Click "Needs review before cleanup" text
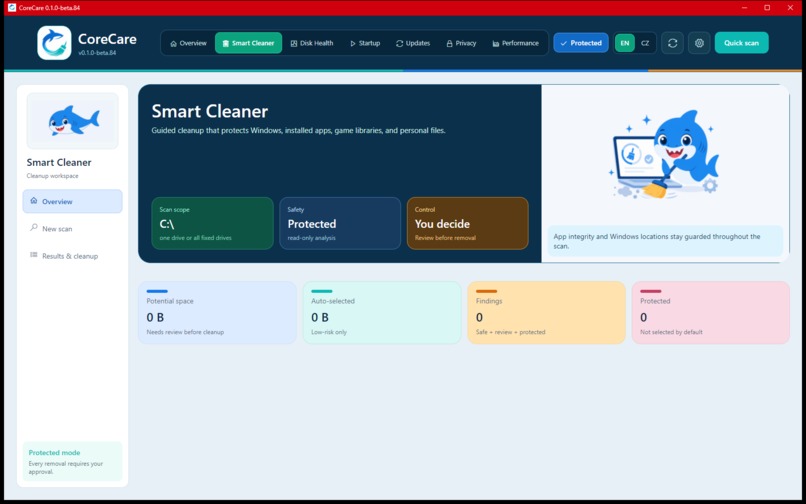 (185, 332)
